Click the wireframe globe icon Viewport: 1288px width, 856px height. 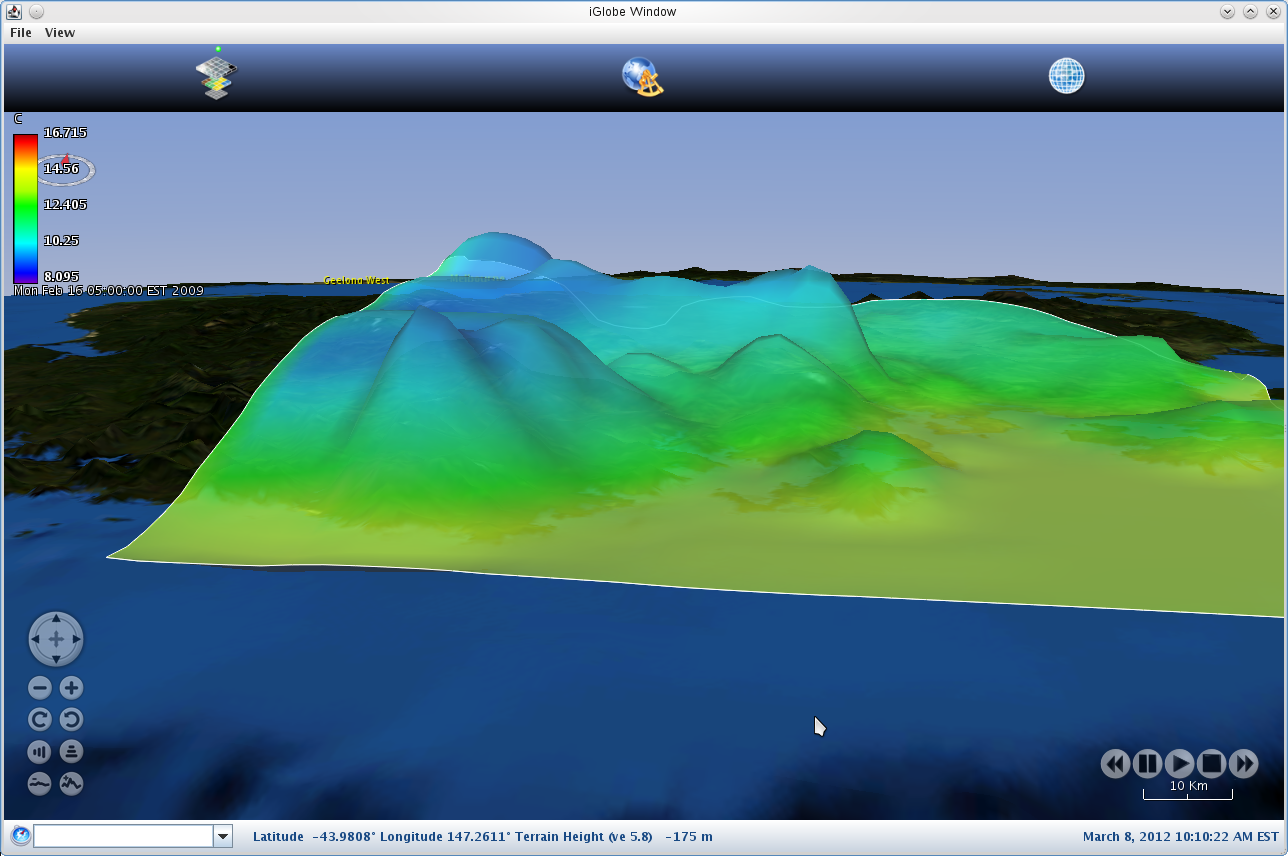pos(1066,76)
